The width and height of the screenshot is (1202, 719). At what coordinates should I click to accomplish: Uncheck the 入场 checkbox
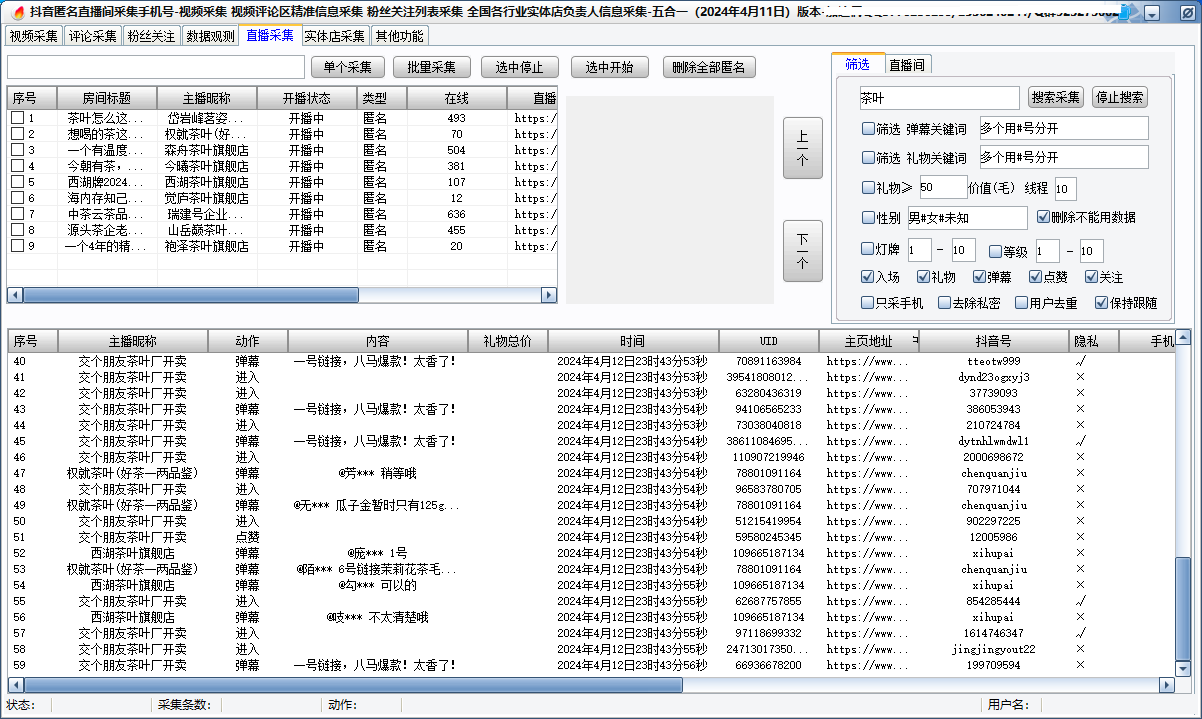pyautogui.click(x=868, y=277)
